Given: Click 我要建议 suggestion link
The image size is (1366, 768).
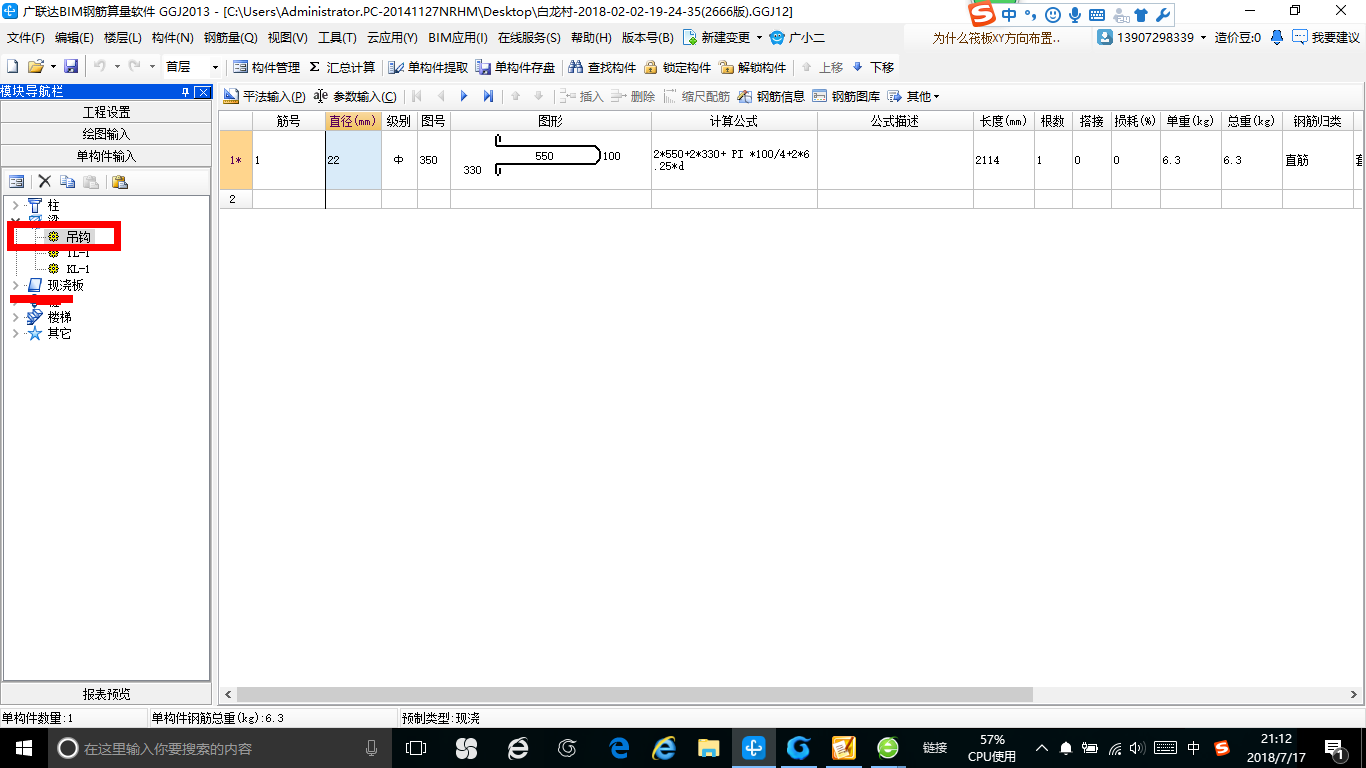Looking at the screenshot, I should [x=1326, y=38].
